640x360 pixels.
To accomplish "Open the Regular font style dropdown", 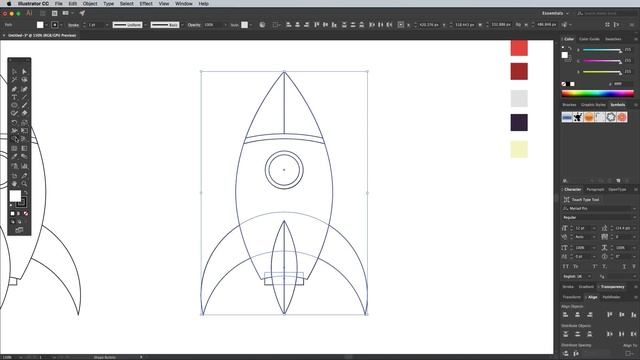I will tap(599, 218).
